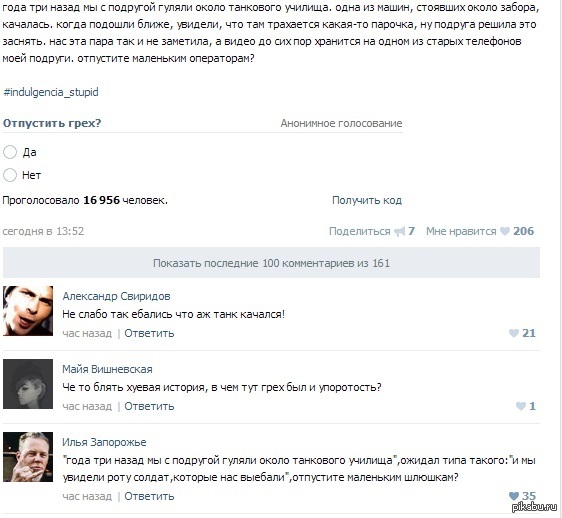Open the #indulgencia_stupid hashtag
The image size is (562, 518).
click(x=51, y=92)
